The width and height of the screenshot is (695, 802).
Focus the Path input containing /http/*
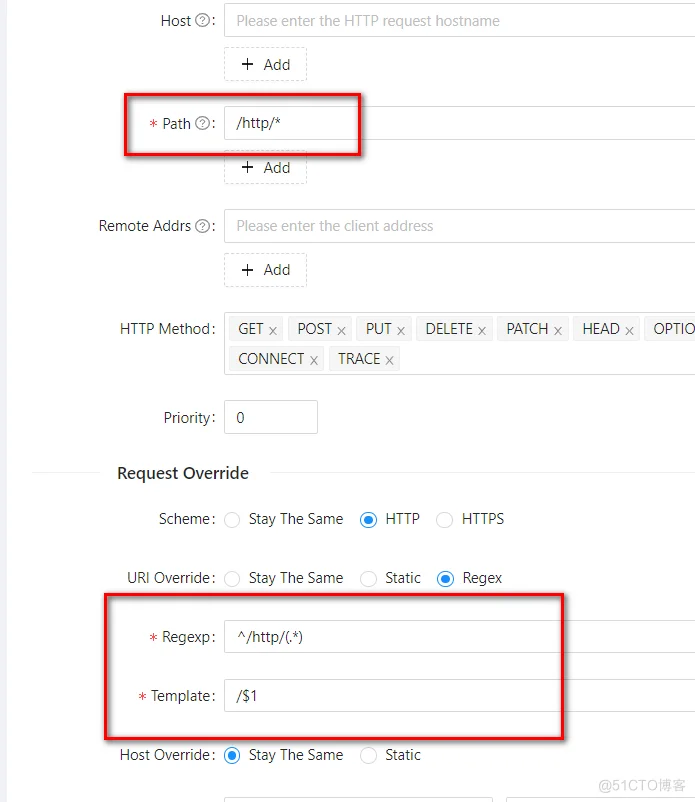459,123
